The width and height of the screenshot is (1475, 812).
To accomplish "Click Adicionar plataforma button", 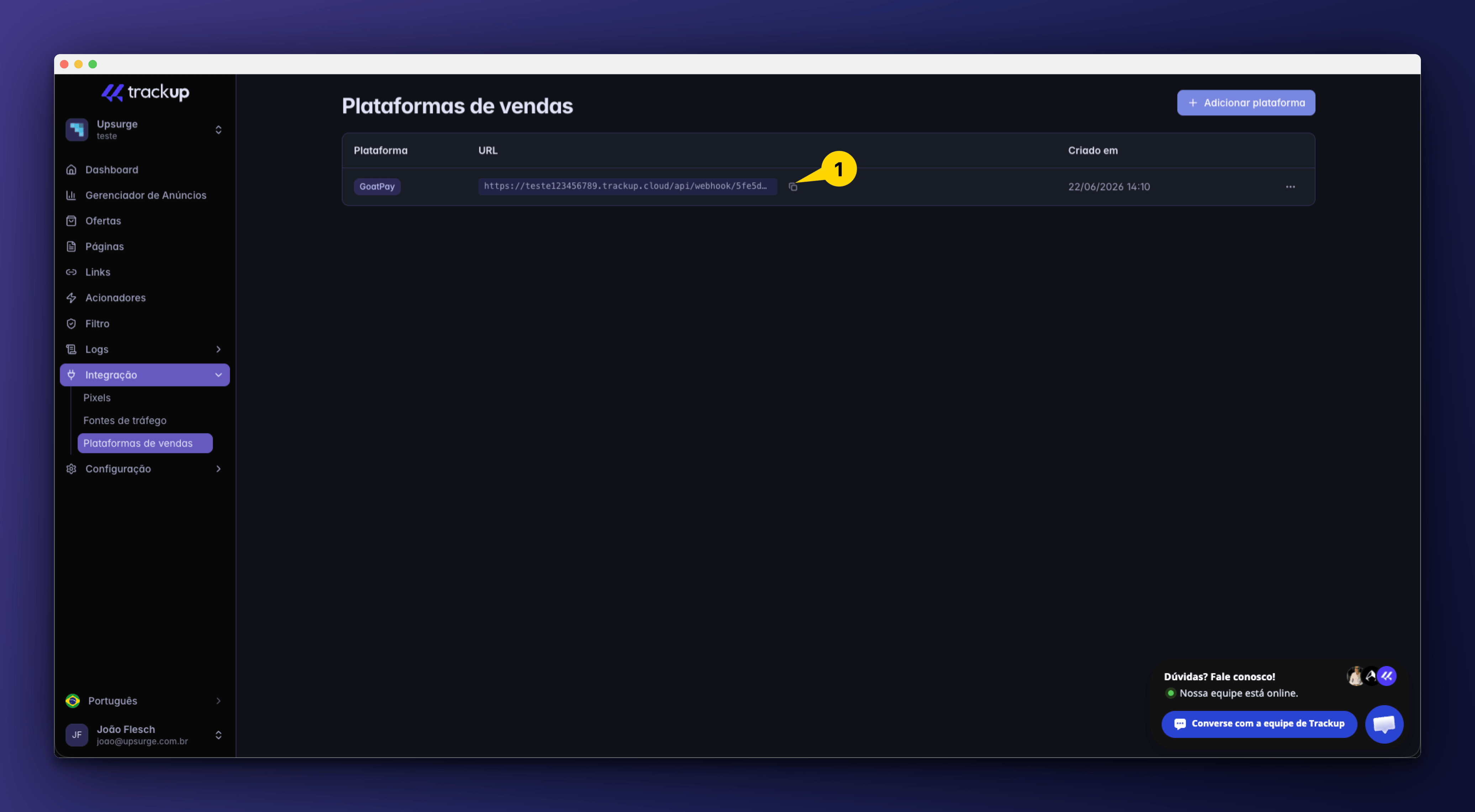I will [1246, 103].
